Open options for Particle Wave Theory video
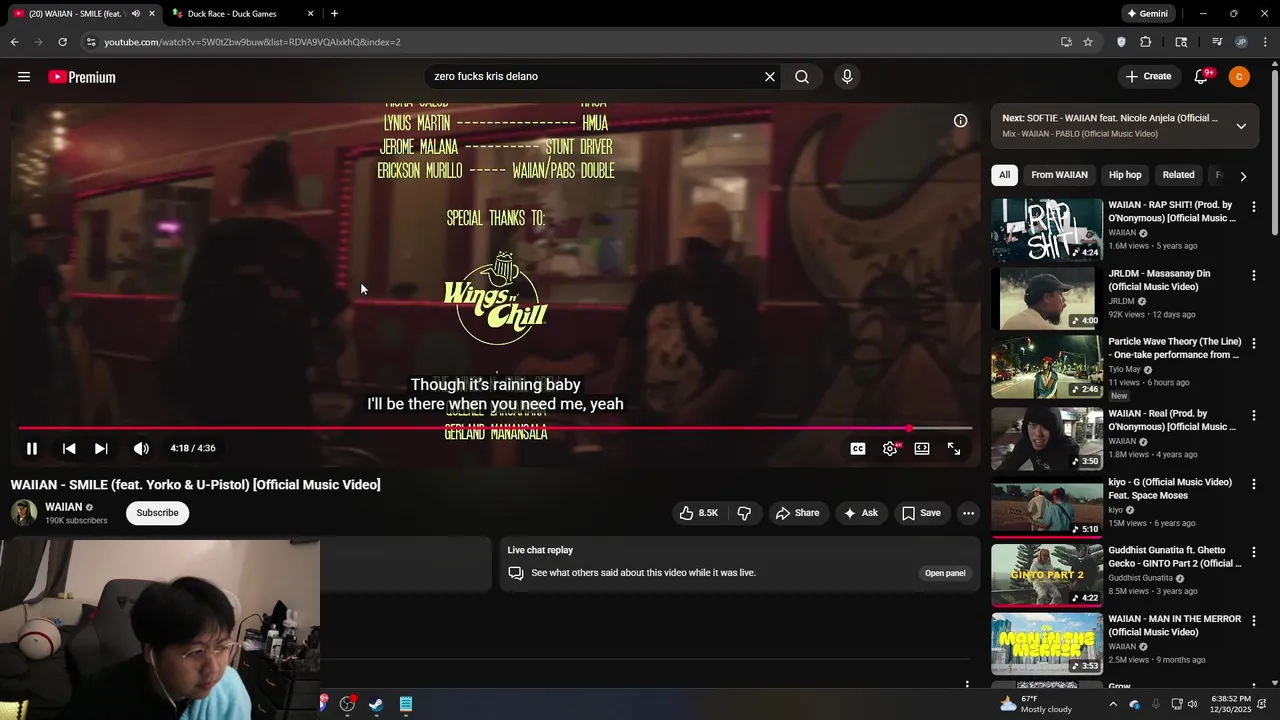Screen dimensions: 1280x720 pyautogui.click(x=1254, y=343)
